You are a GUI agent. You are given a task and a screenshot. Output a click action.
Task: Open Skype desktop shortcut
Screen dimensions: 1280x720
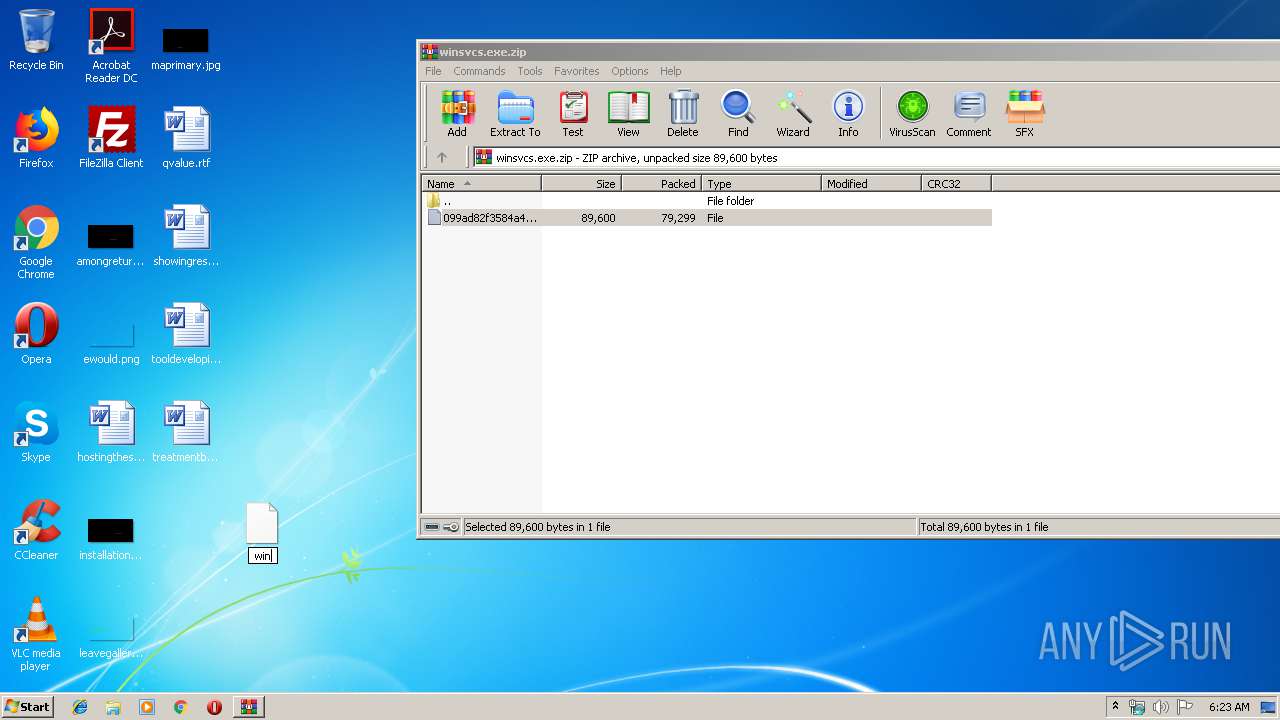(36, 432)
